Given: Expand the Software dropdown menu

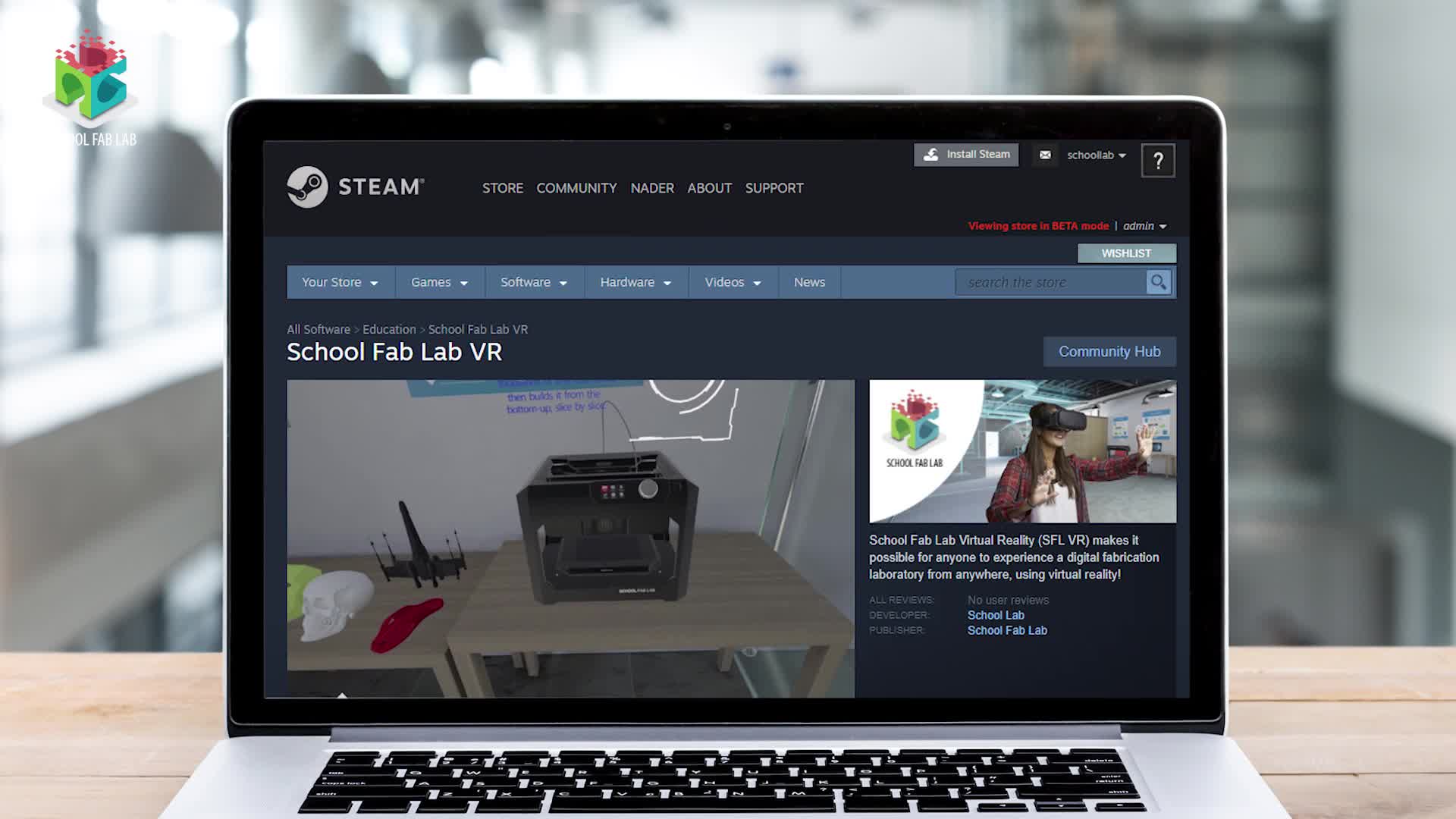Looking at the screenshot, I should (533, 282).
